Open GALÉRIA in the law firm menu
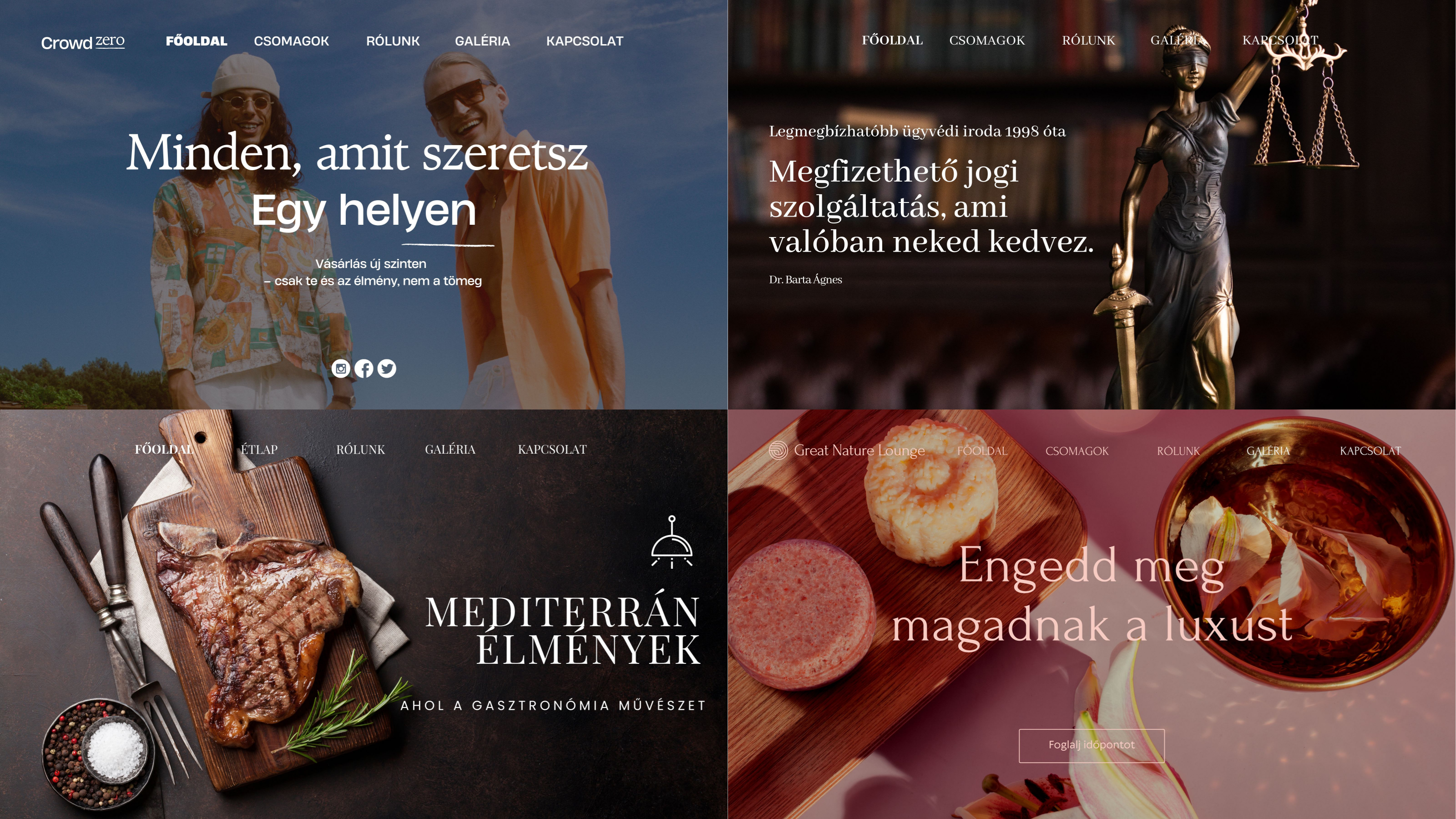1456x819 pixels. 1178,40
